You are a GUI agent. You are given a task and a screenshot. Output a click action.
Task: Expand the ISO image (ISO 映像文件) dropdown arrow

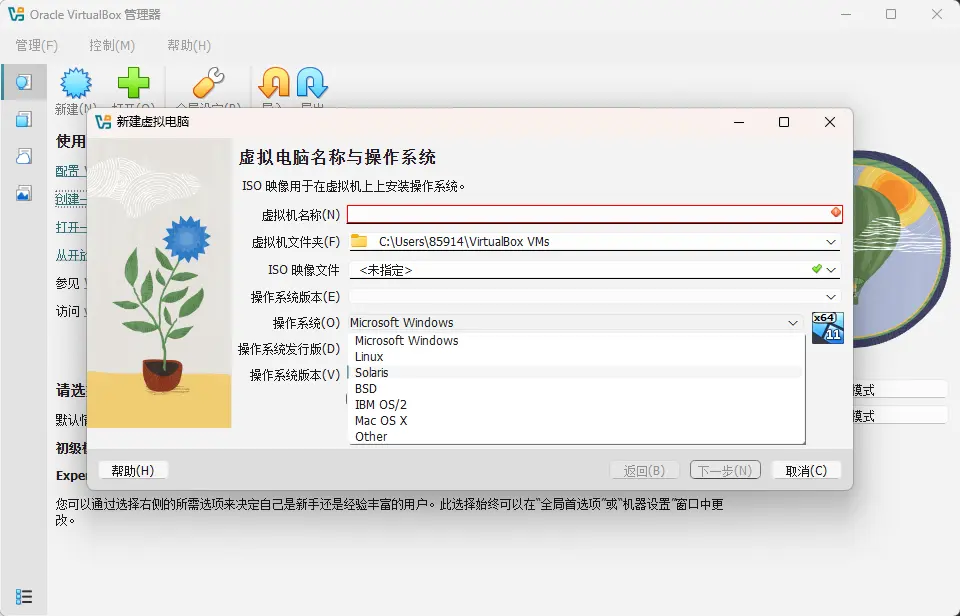(x=831, y=269)
